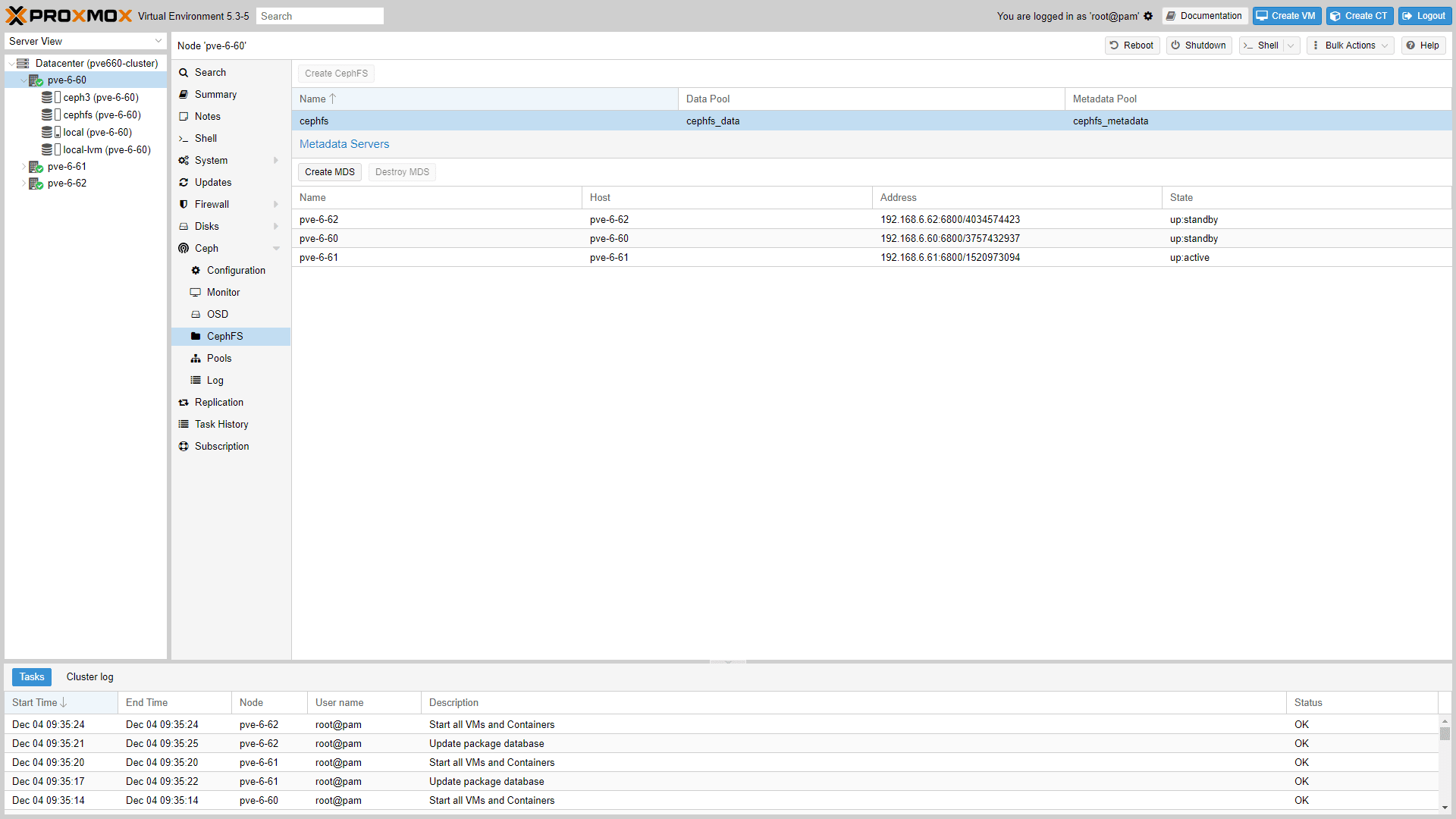Expand the Bulk Actions menu

[1351, 45]
